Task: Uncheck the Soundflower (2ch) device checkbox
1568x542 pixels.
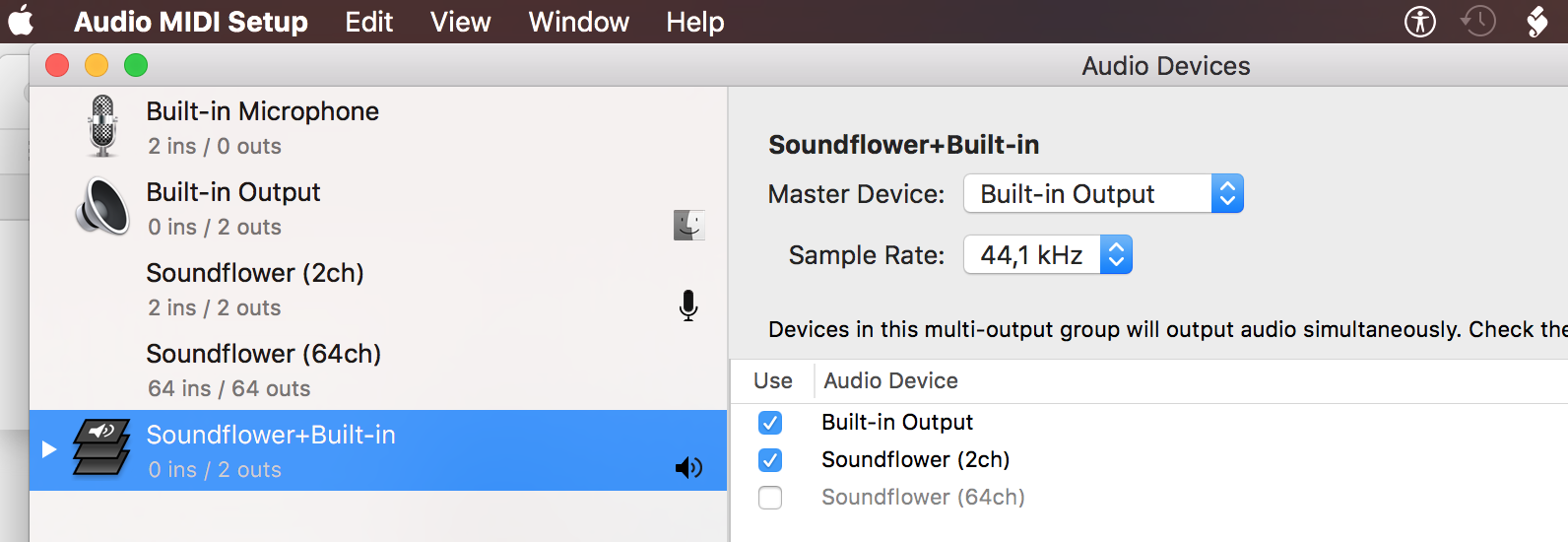Action: [770, 460]
